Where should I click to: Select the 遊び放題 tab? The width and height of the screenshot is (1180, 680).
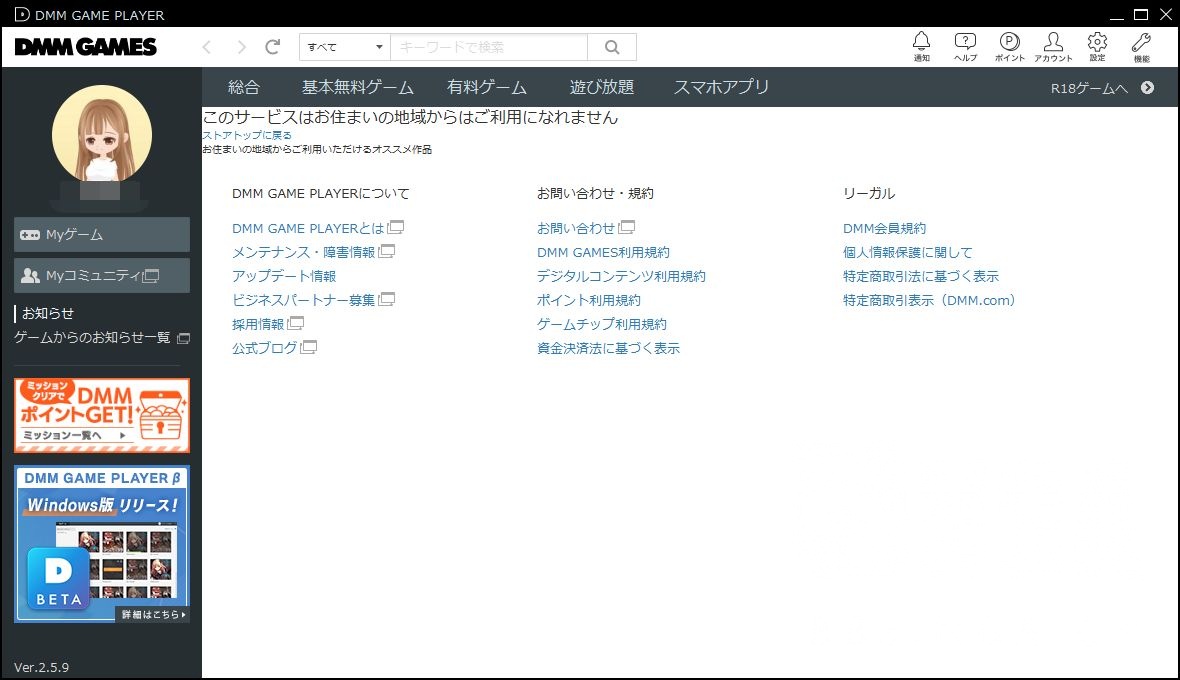(601, 87)
